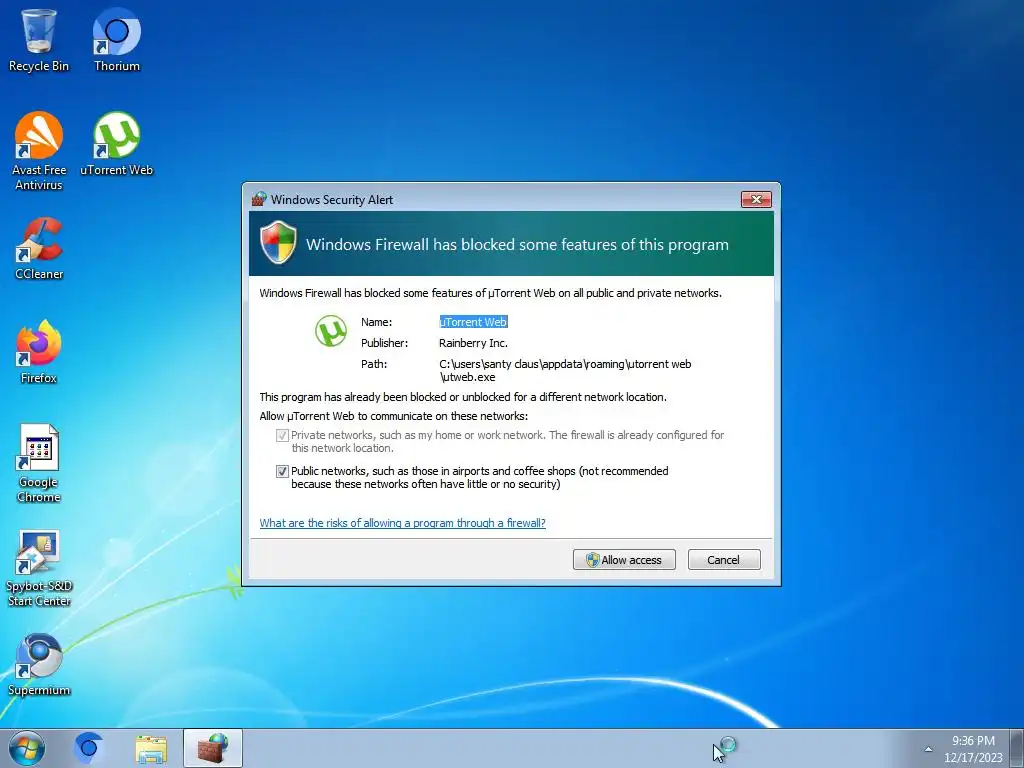Click the uTorrent logo in the dialog
Screen dimensions: 1024x768
click(x=331, y=331)
